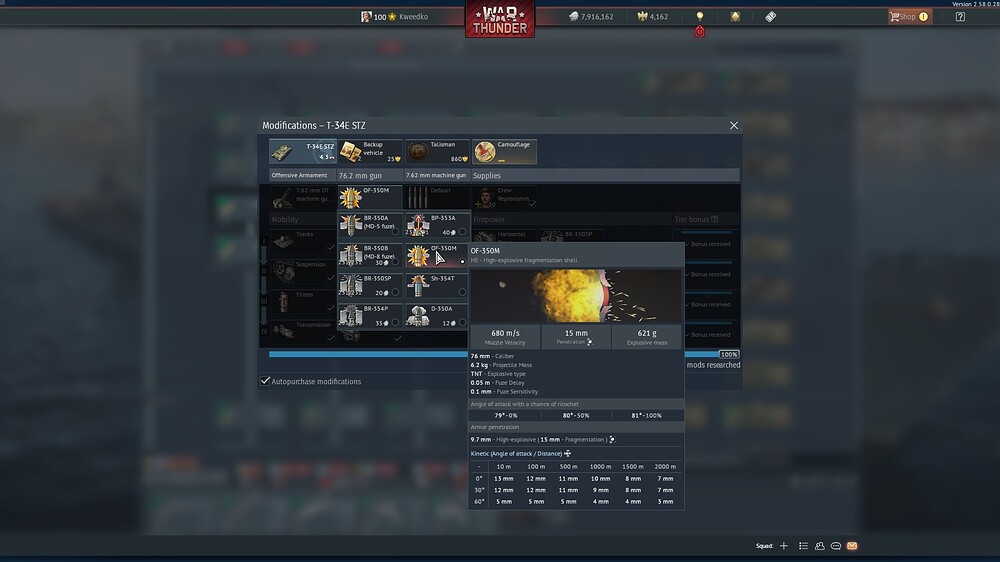The width and height of the screenshot is (1000, 562).
Task: Click the armor fragmentation info icon
Action: click(x=612, y=439)
